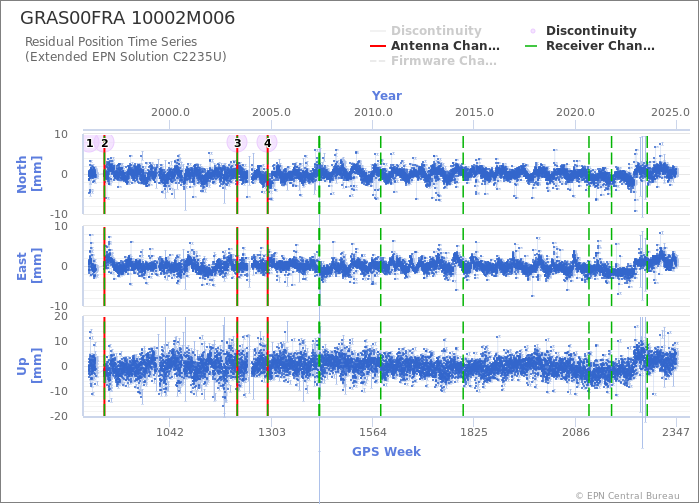This screenshot has width=700, height=504.
Task: Click the 2000.0 year tick label
Action: click(170, 112)
